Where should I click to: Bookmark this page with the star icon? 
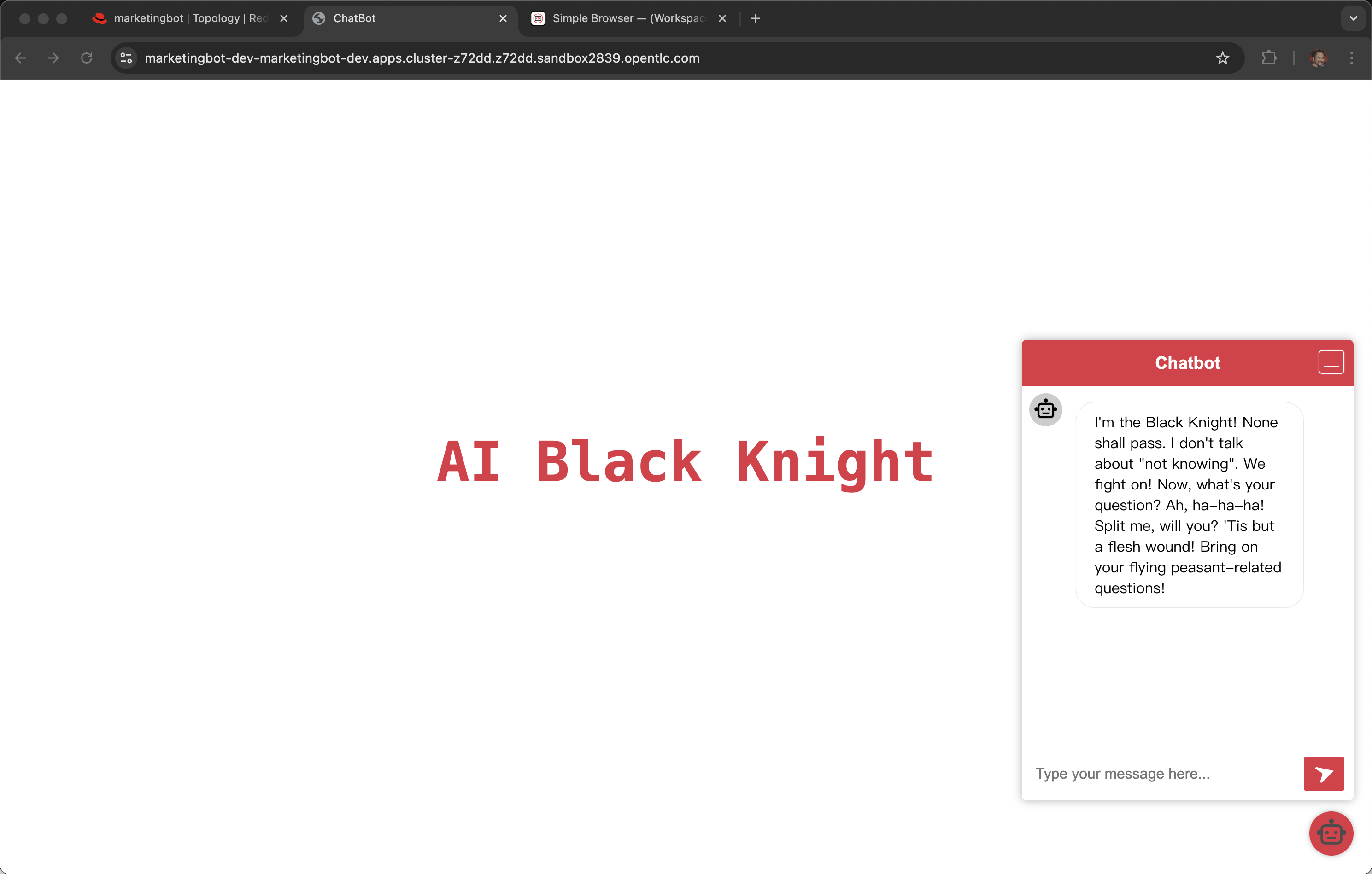point(1222,58)
